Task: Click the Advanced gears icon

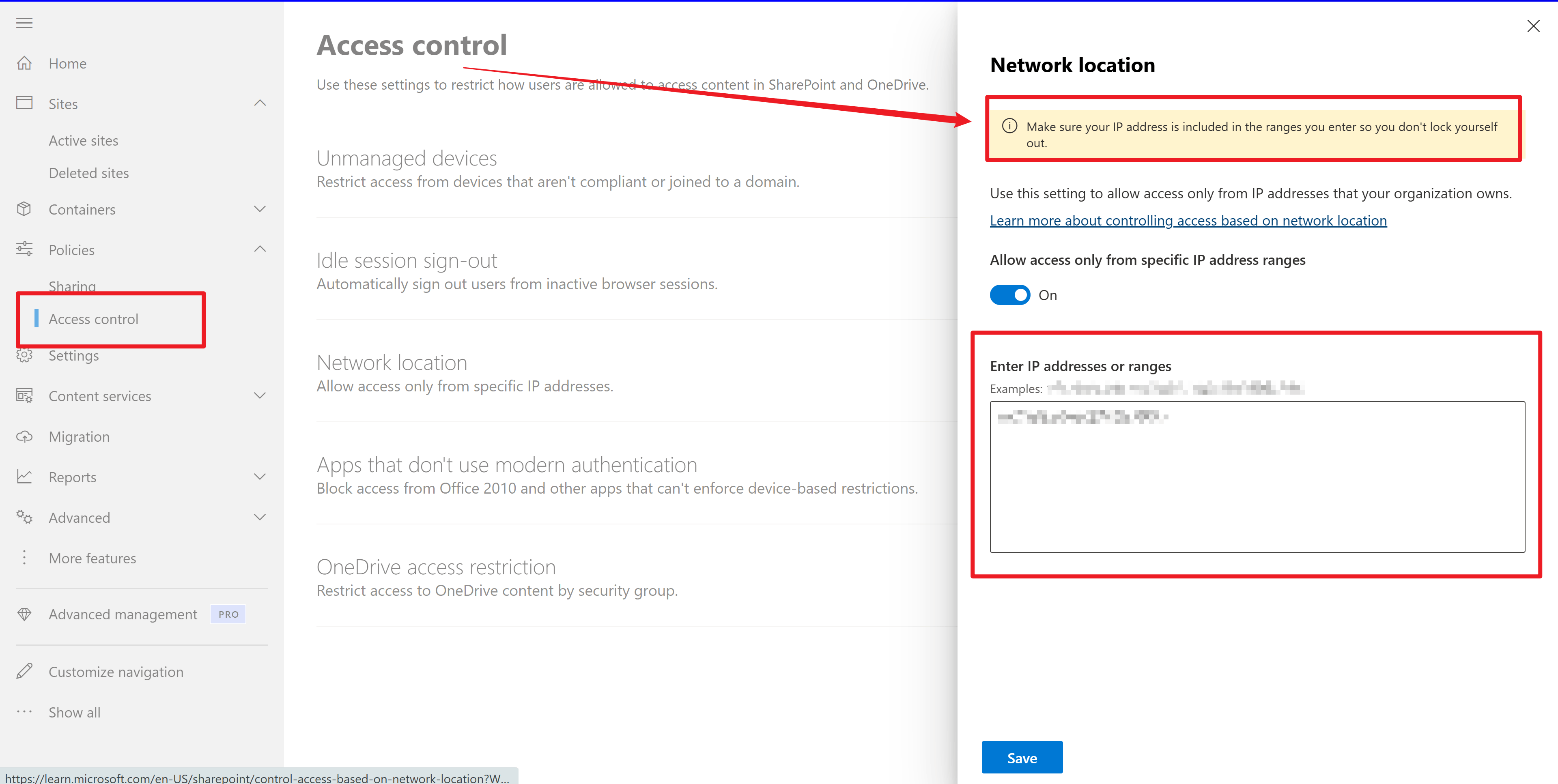Action: [x=24, y=518]
